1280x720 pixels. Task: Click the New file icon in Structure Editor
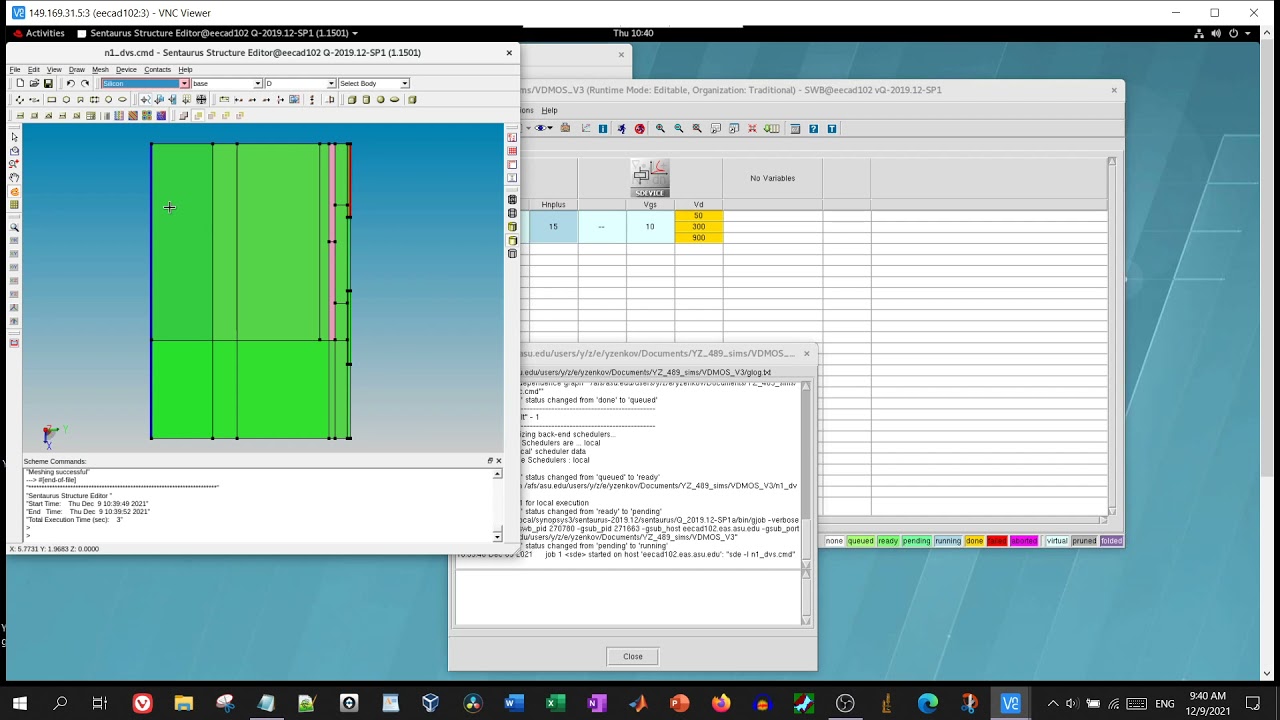[20, 83]
